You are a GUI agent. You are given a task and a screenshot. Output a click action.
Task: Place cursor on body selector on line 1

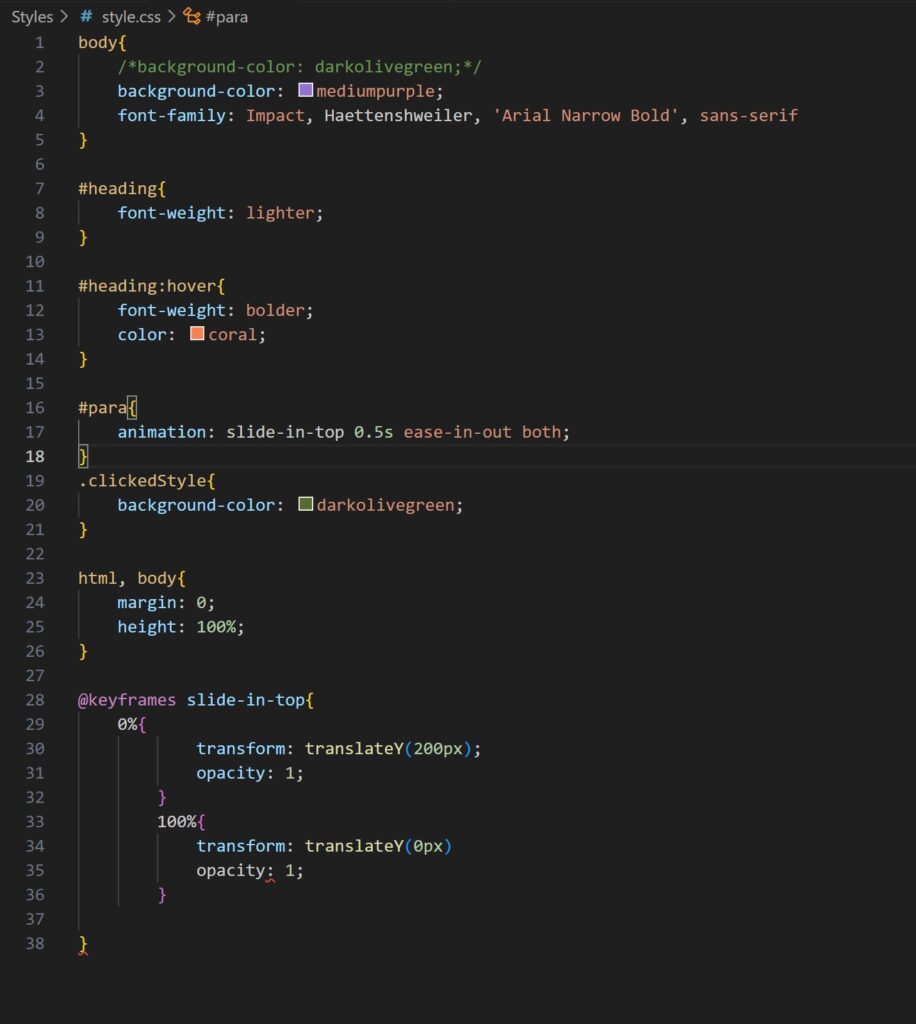(97, 42)
